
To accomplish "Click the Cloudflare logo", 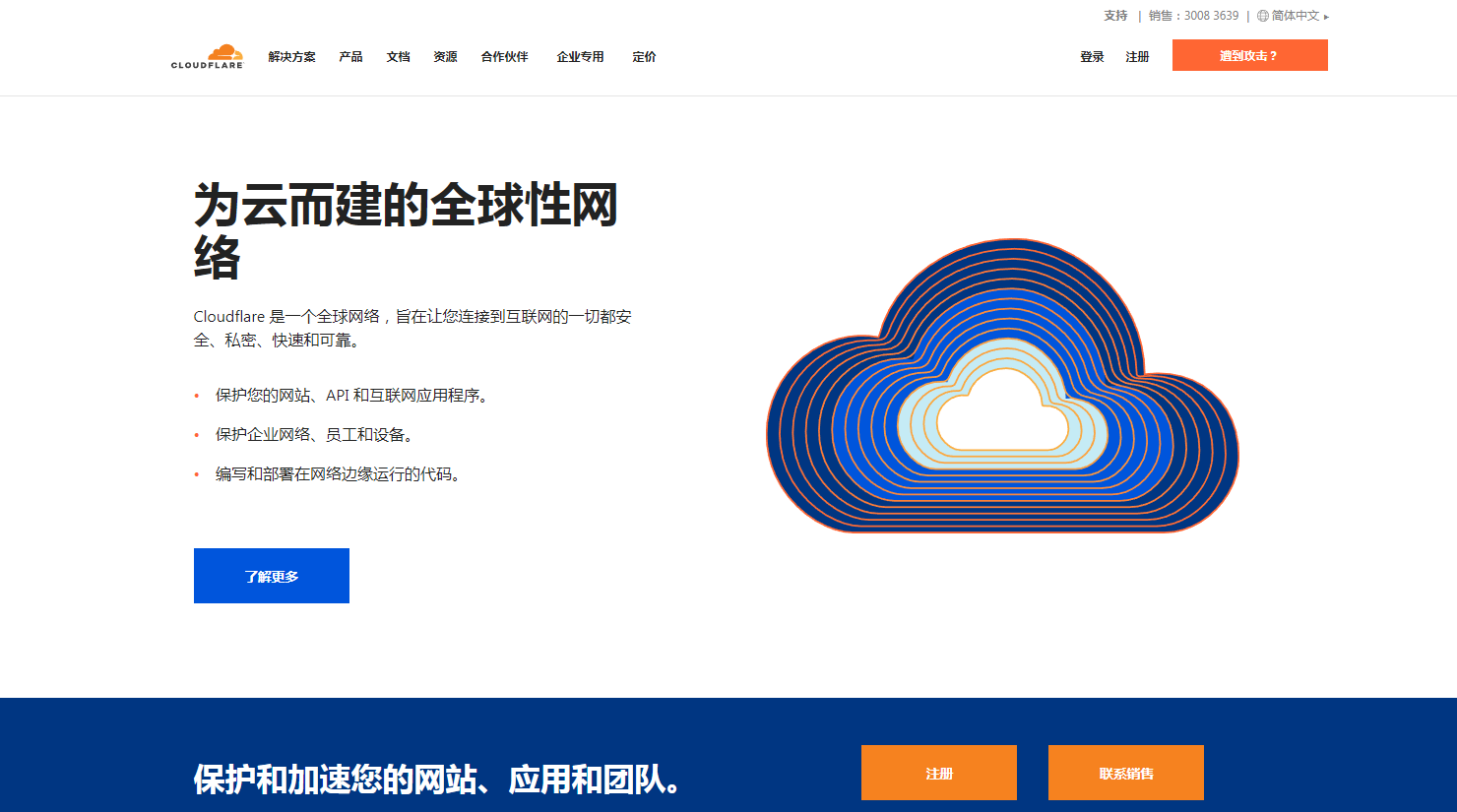I will pos(207,56).
